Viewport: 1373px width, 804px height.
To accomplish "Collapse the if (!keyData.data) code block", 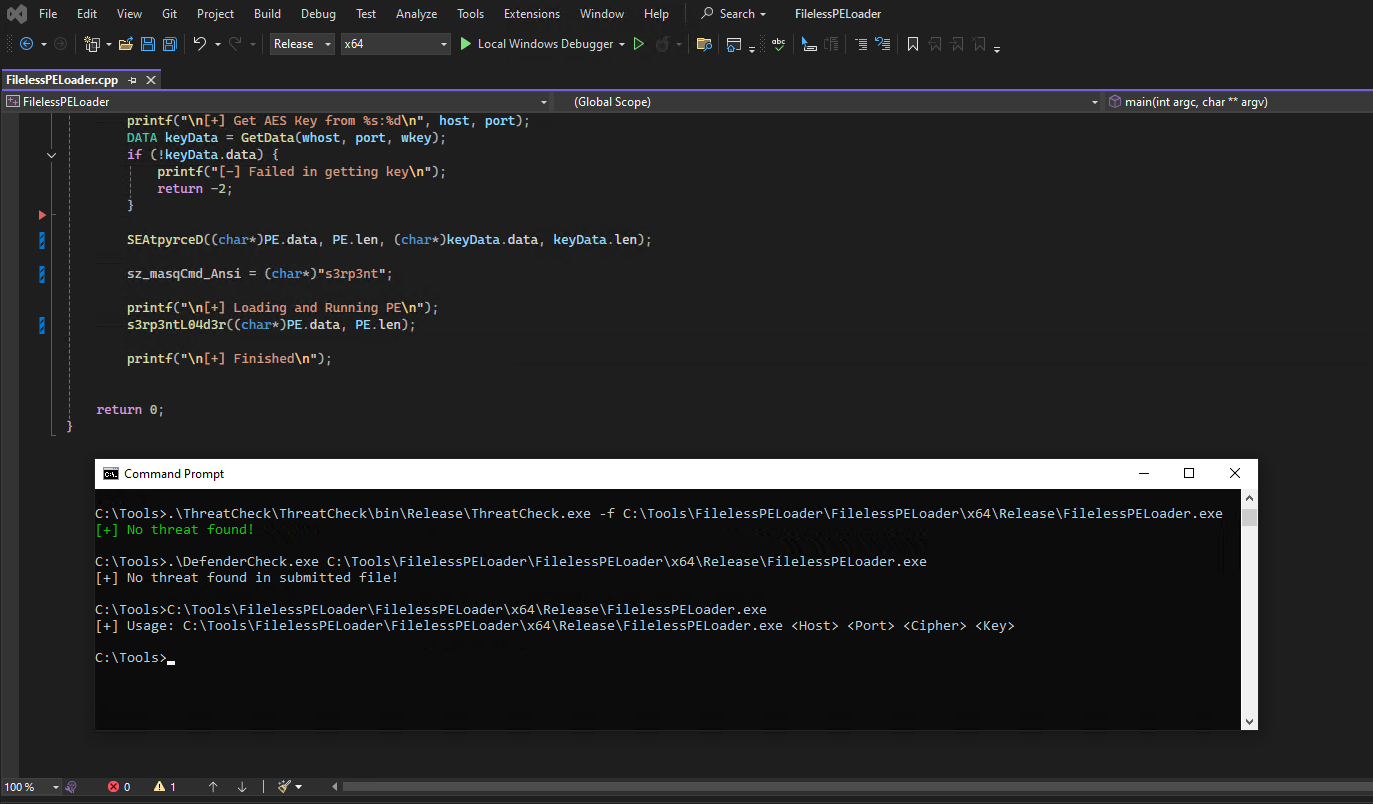I will 52,155.
